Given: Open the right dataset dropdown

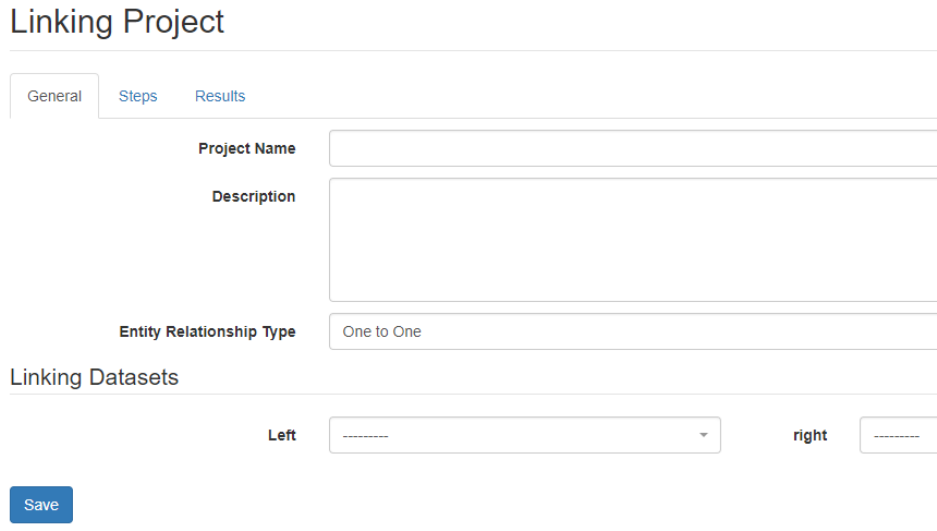Looking at the screenshot, I should click(x=897, y=435).
